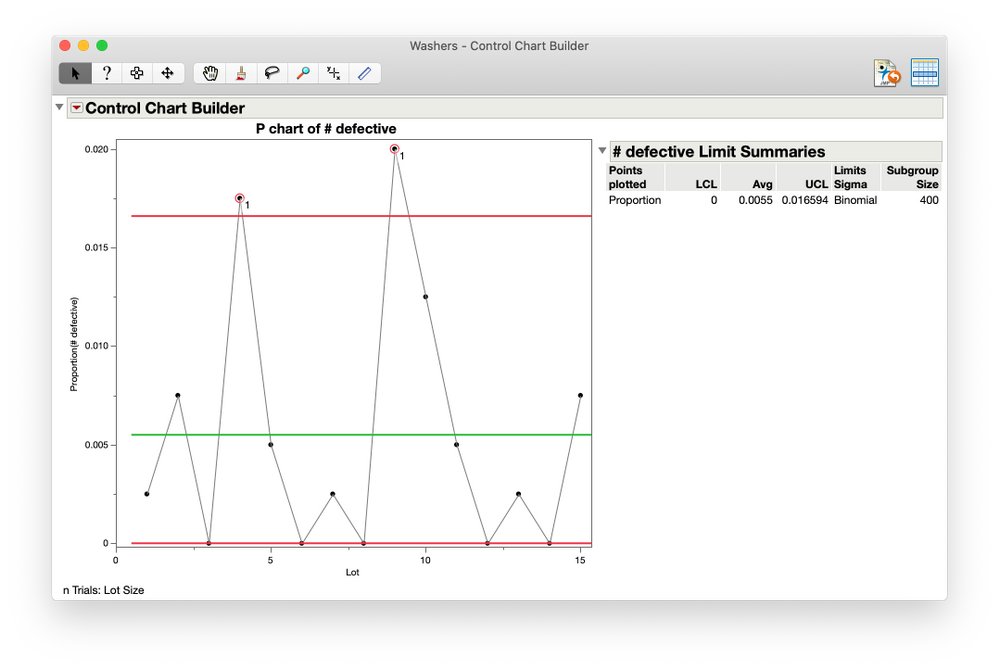Activate the help question mark tool

pyautogui.click(x=106, y=73)
